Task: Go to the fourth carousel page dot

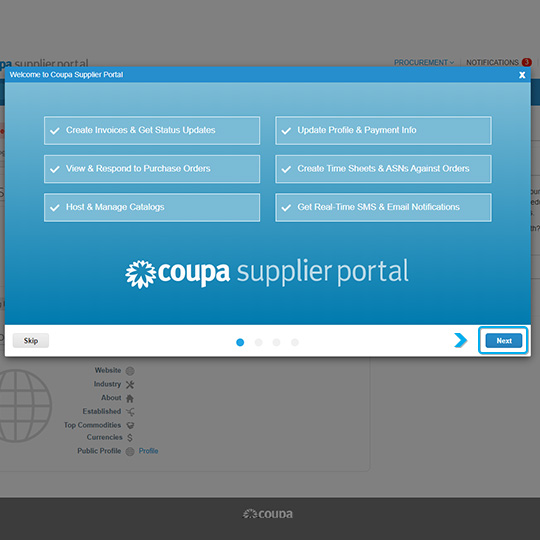Action: pos(295,342)
